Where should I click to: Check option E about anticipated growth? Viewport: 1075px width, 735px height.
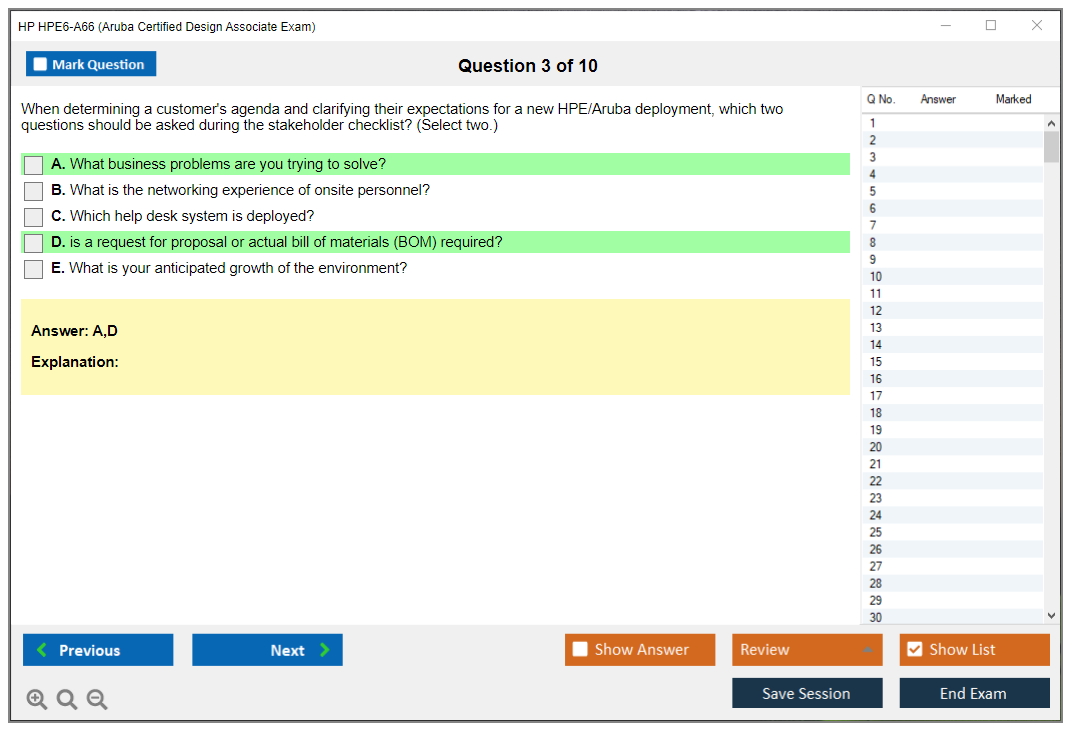click(34, 269)
